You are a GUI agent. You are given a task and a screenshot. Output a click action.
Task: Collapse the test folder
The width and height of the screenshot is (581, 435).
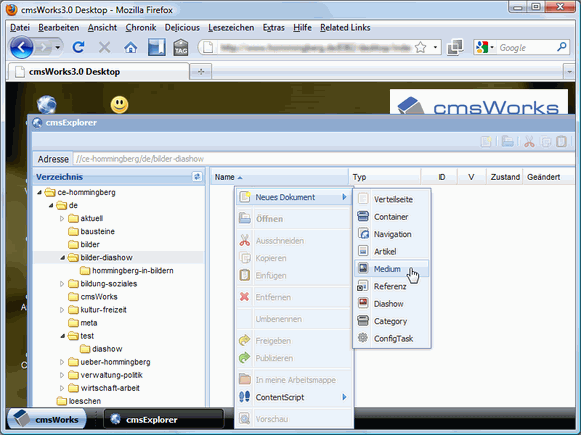tap(62, 336)
